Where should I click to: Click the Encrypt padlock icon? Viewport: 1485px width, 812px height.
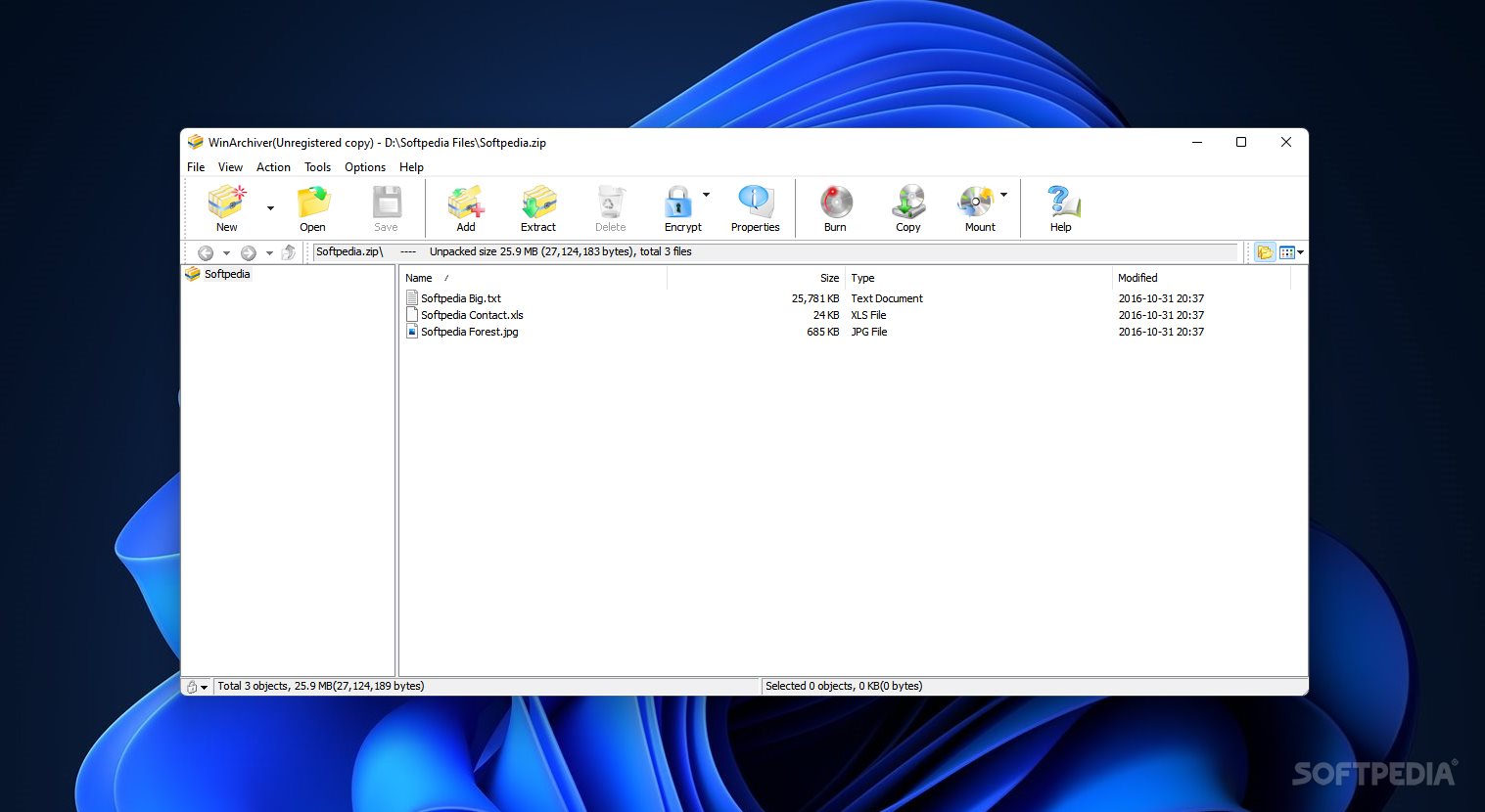[678, 203]
